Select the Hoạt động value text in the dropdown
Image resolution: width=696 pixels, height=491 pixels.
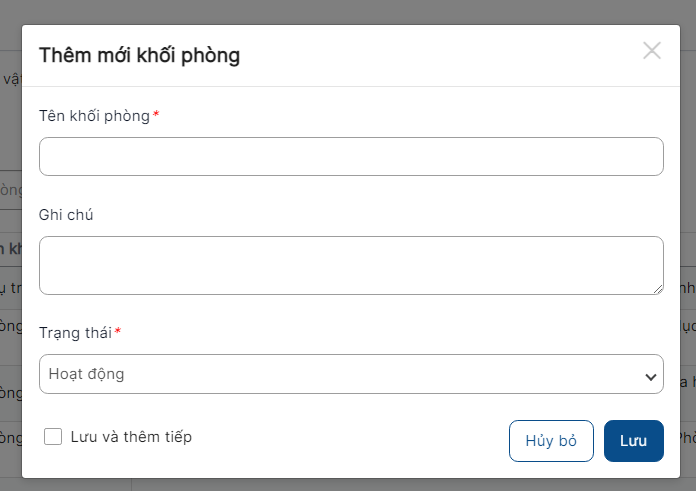click(x=86, y=374)
